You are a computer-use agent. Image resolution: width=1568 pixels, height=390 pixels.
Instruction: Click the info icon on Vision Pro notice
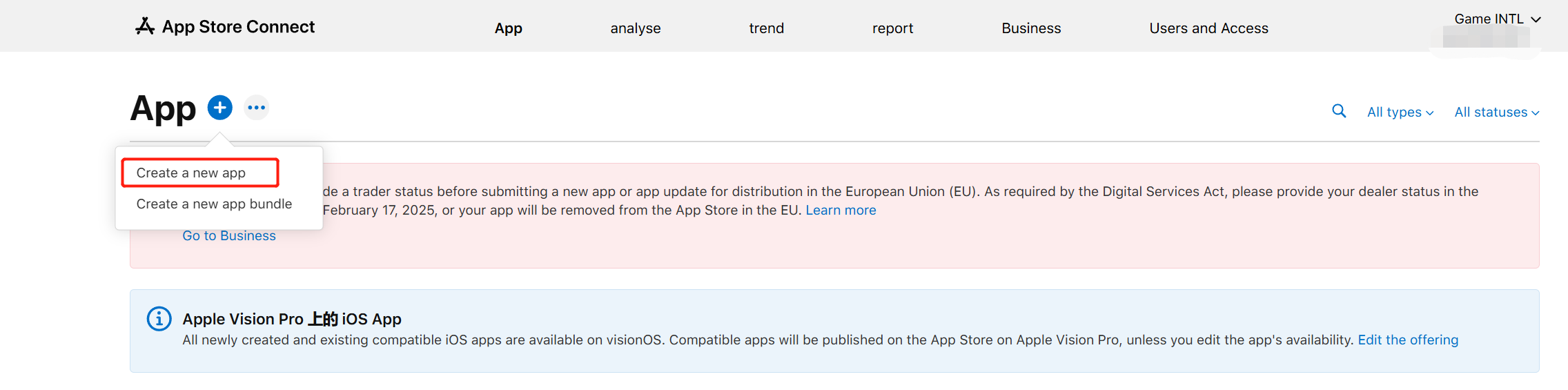(x=159, y=319)
